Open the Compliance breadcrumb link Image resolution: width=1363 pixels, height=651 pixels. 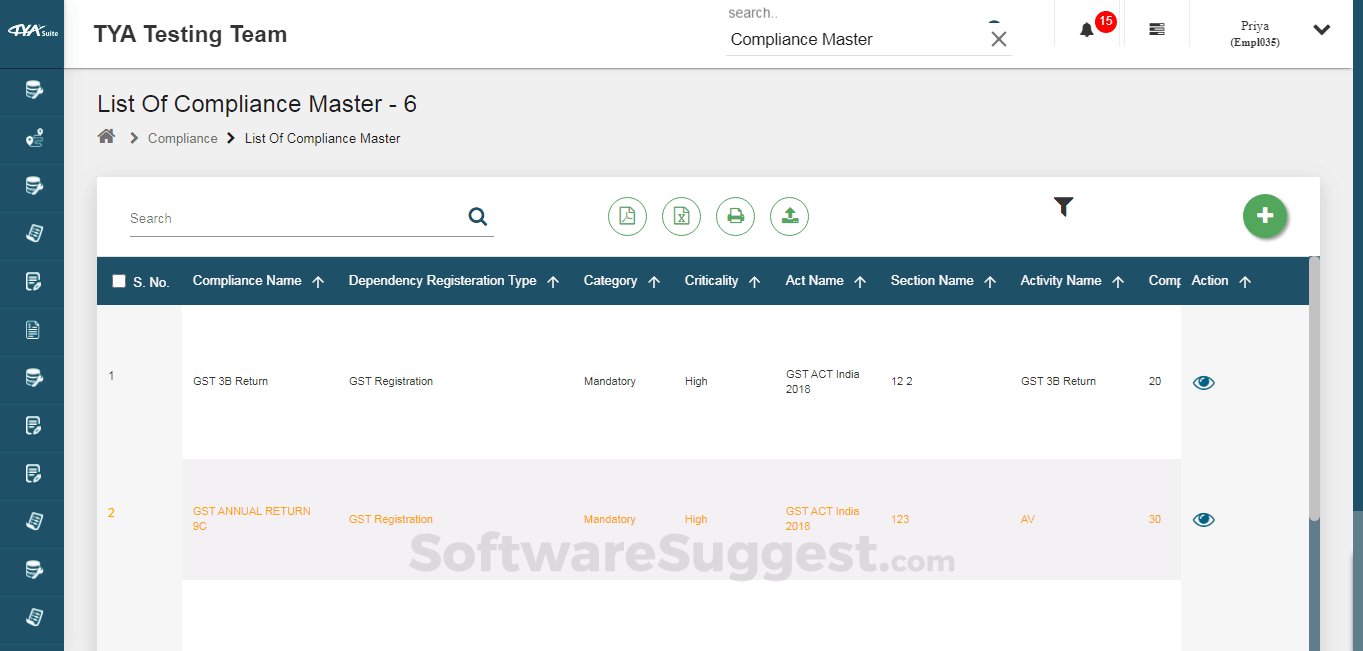(x=182, y=138)
